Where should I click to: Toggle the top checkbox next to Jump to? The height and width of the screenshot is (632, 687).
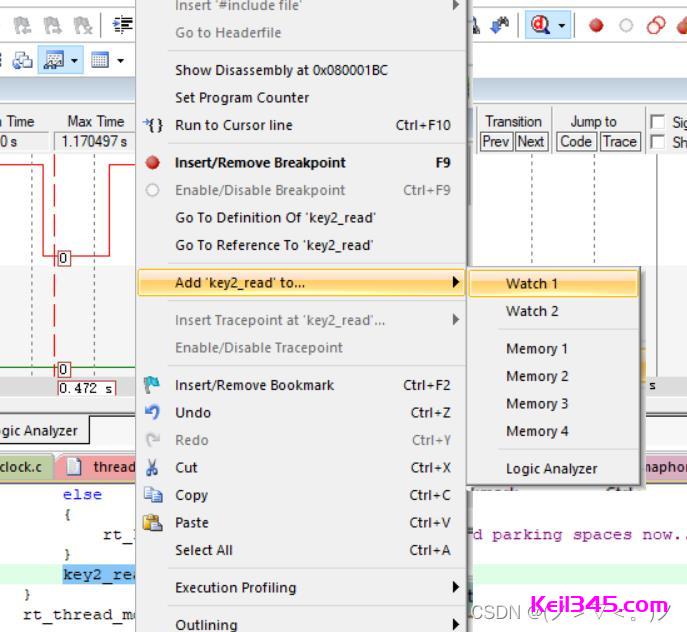point(657,122)
